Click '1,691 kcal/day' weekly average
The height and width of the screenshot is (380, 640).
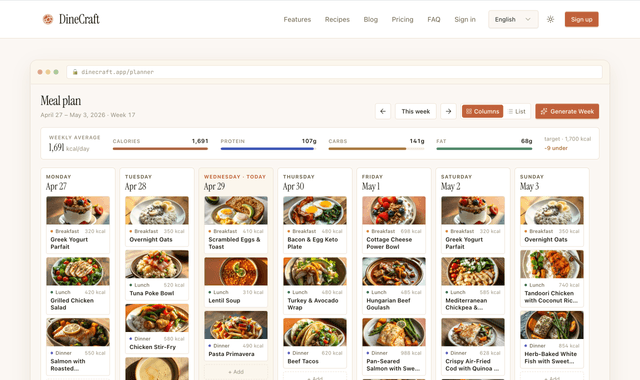[69, 148]
